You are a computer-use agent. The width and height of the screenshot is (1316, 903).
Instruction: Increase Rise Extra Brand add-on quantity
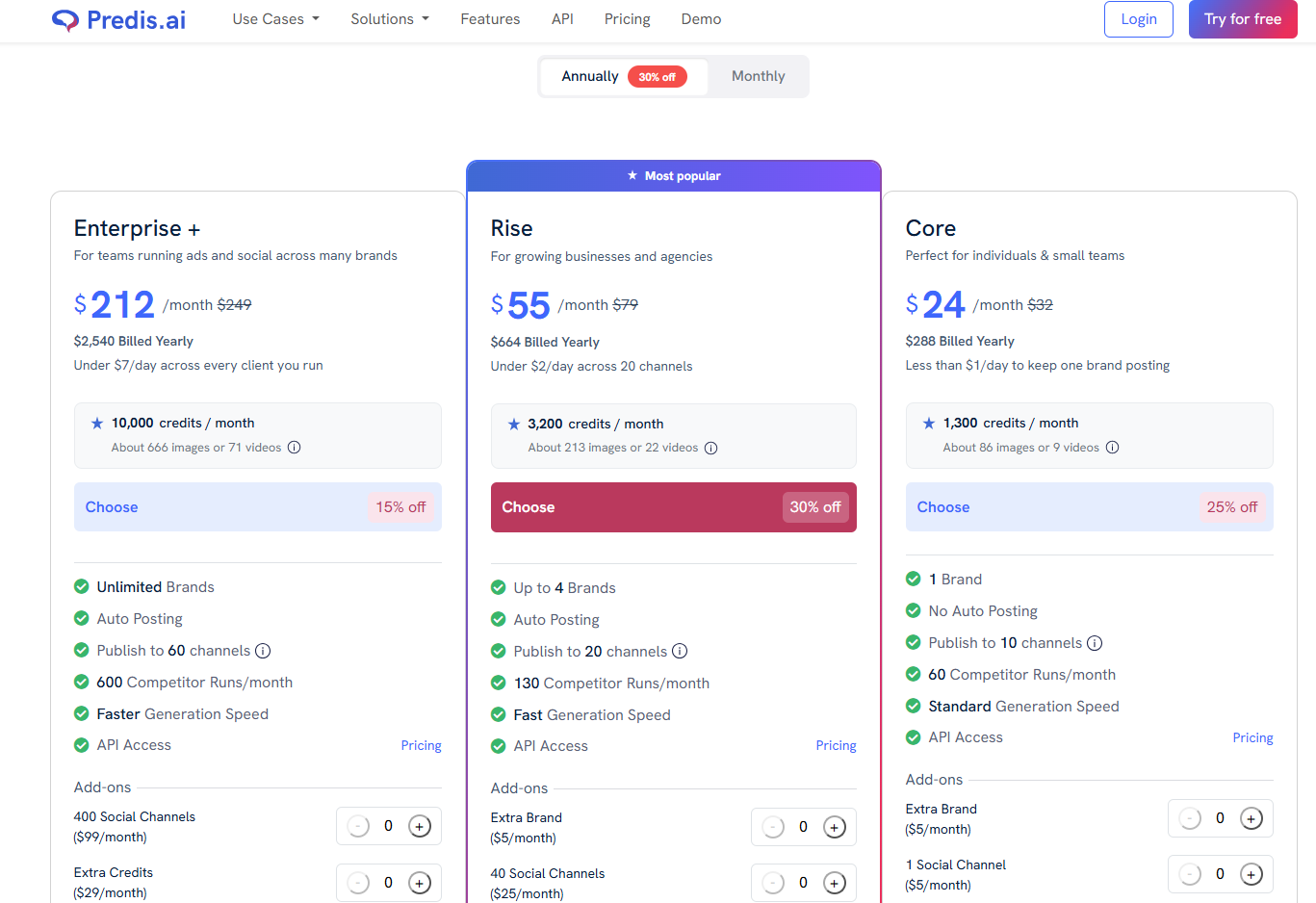click(835, 827)
